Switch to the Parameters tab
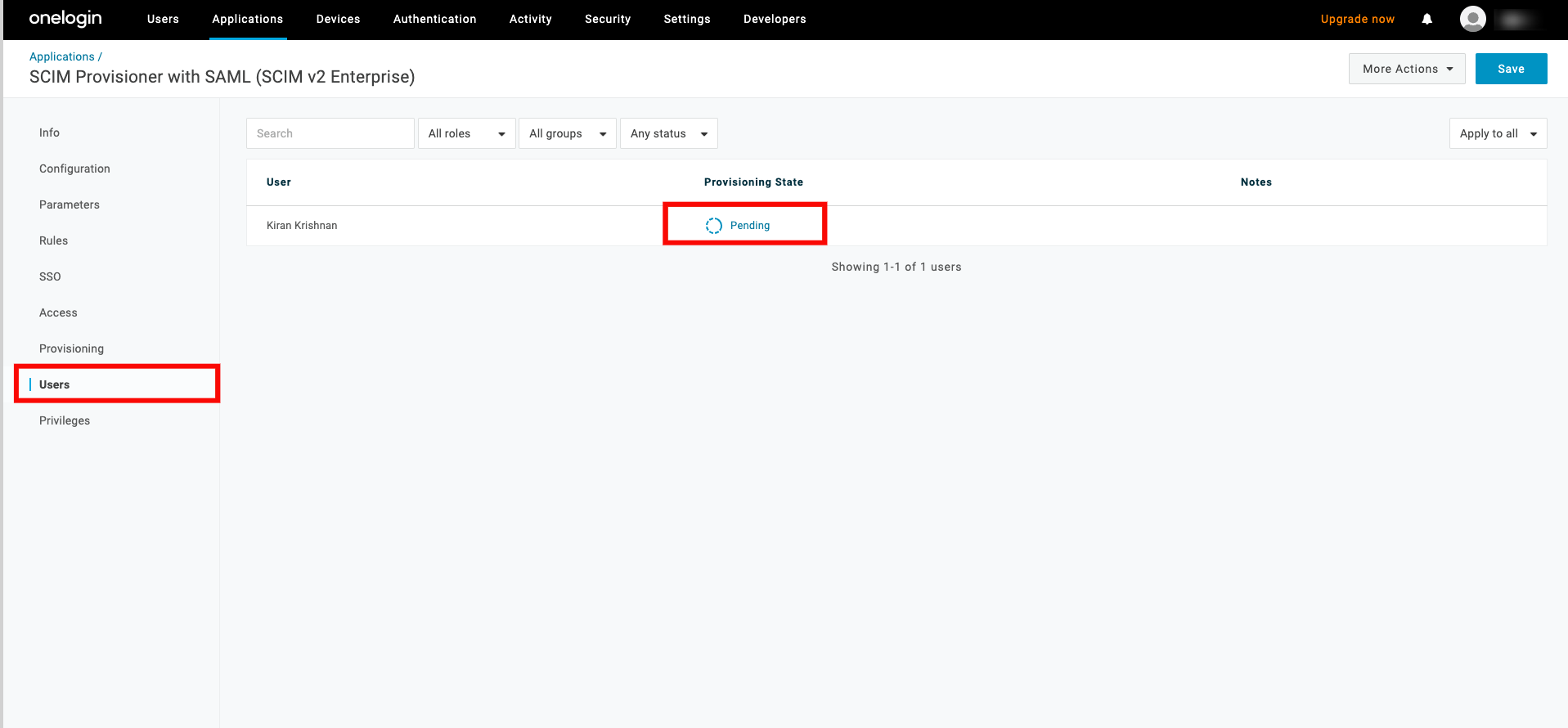This screenshot has width=1568, height=728. tap(70, 204)
